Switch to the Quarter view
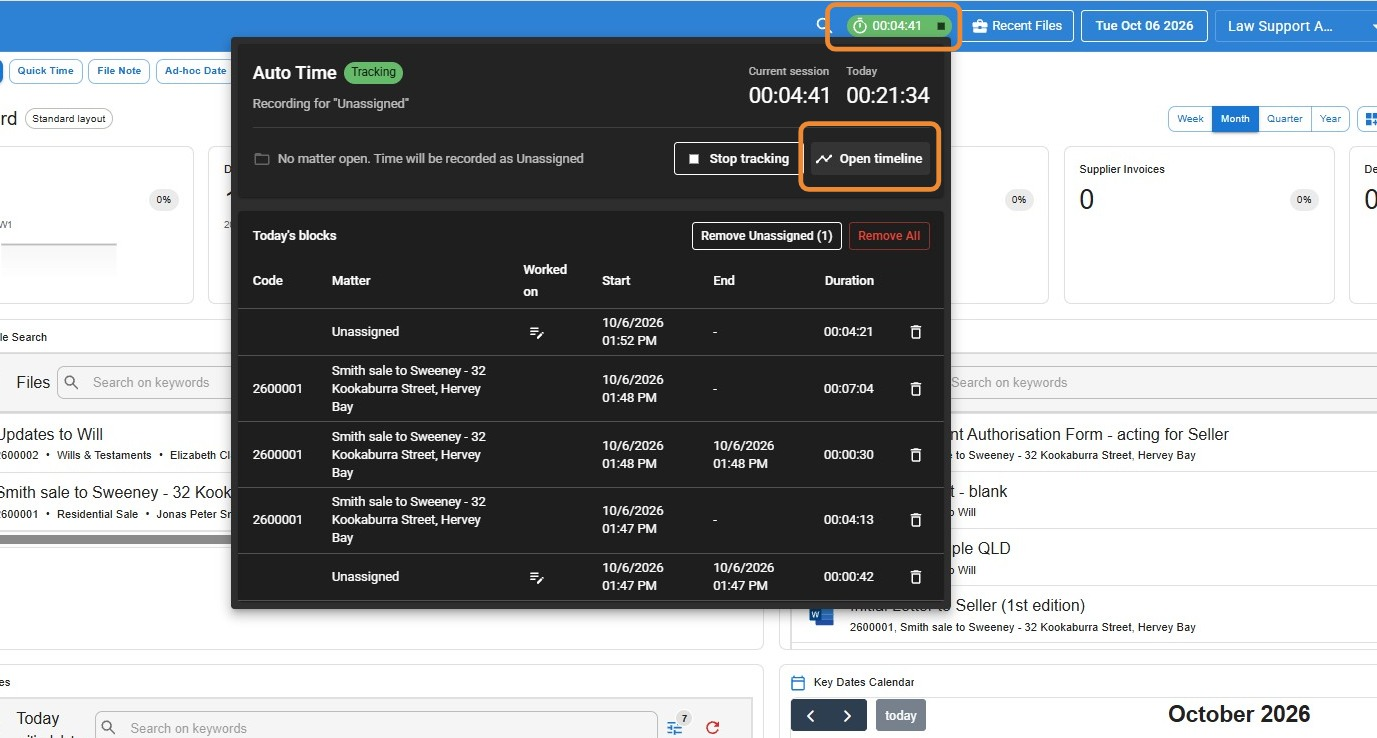Viewport: 1377px width, 738px height. click(1285, 119)
